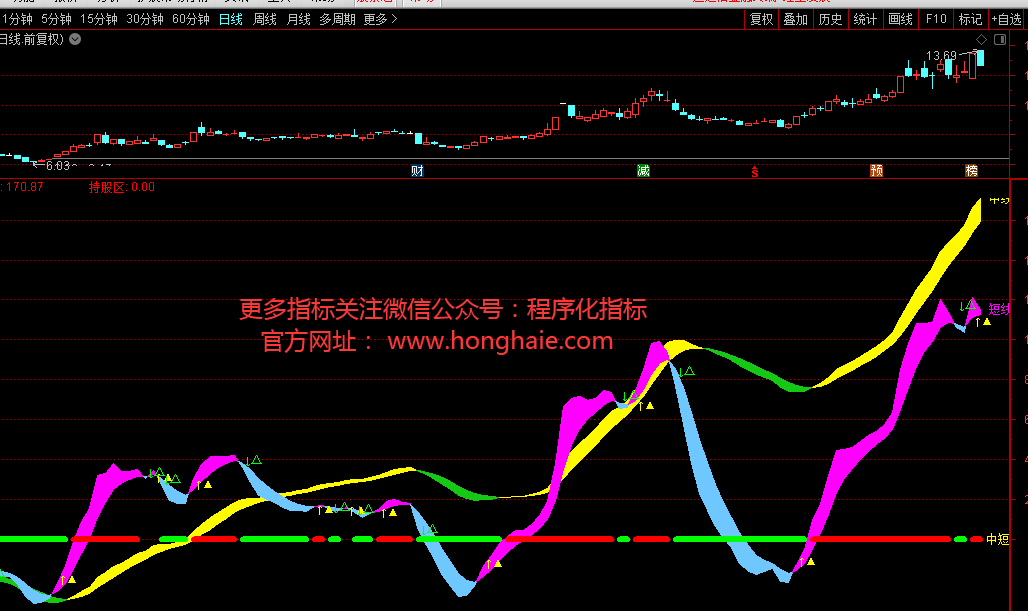Click the 13.69 high price label
Screen dimensions: 1028x611
coord(941,56)
